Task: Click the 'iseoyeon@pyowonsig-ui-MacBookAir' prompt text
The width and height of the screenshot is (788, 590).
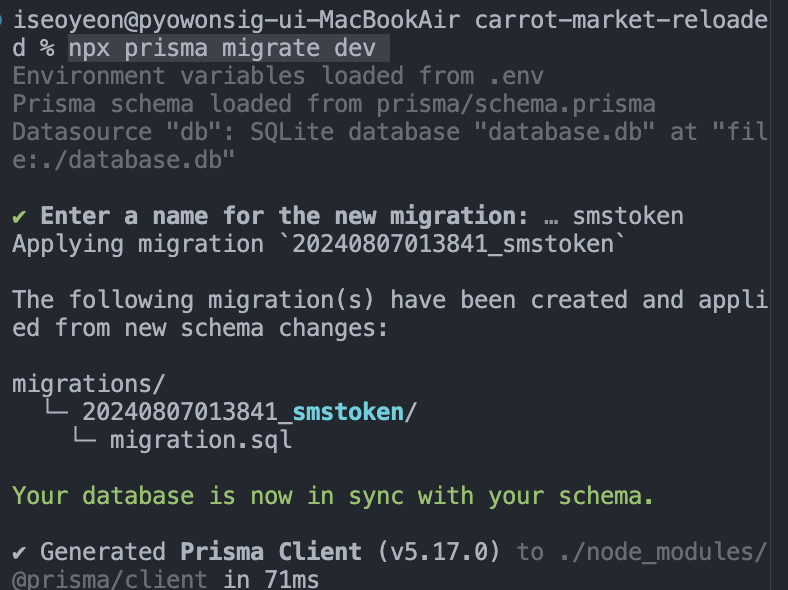Action: pyautogui.click(x=236, y=21)
